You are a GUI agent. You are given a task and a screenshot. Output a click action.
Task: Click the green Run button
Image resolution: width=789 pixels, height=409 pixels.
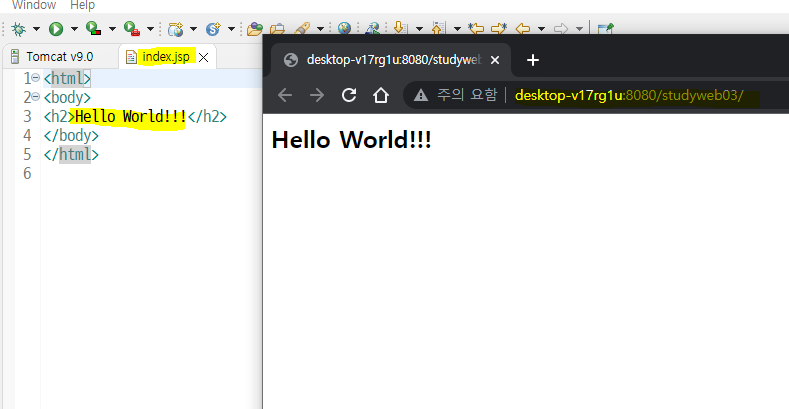[56, 29]
